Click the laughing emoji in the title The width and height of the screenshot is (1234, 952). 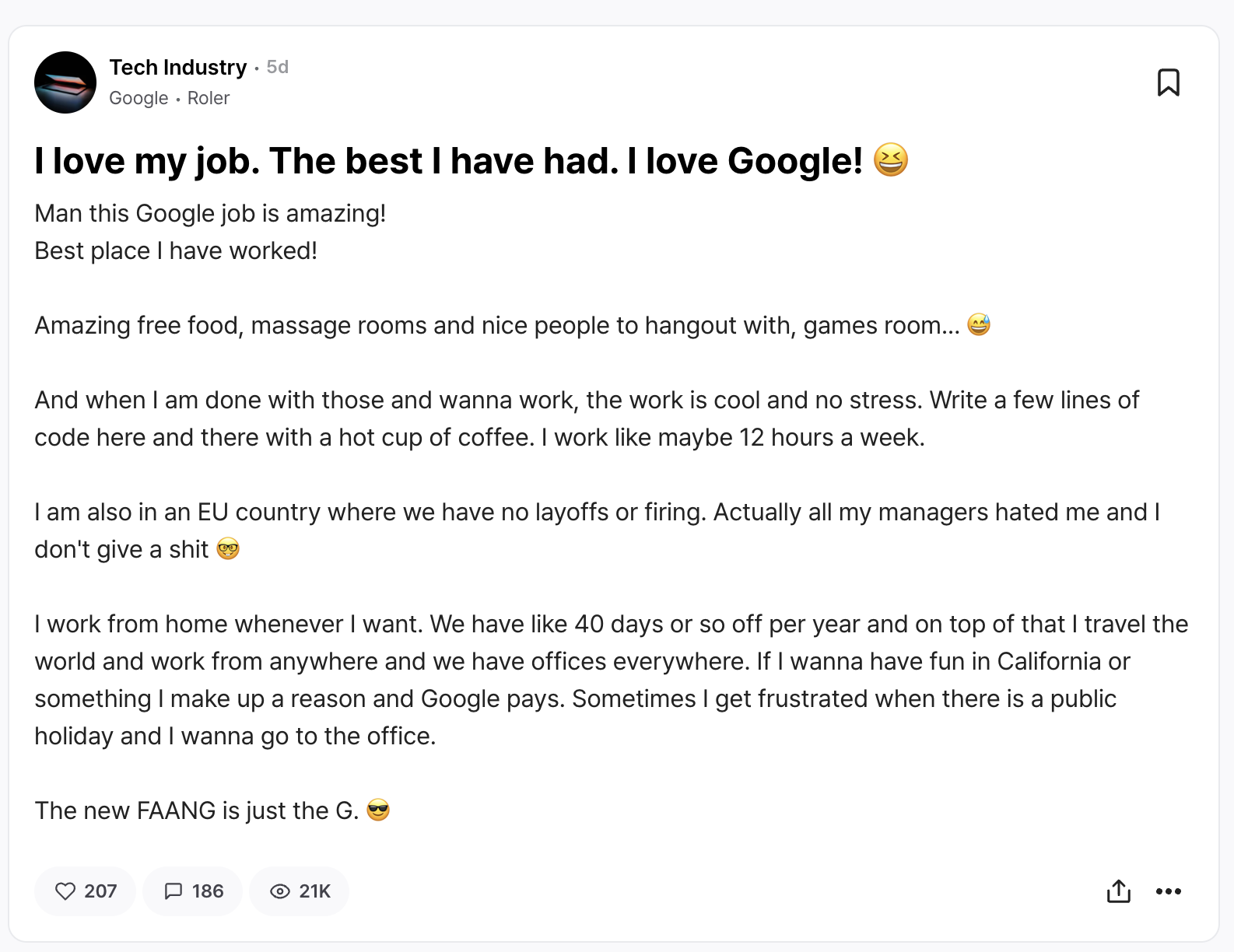pos(891,160)
